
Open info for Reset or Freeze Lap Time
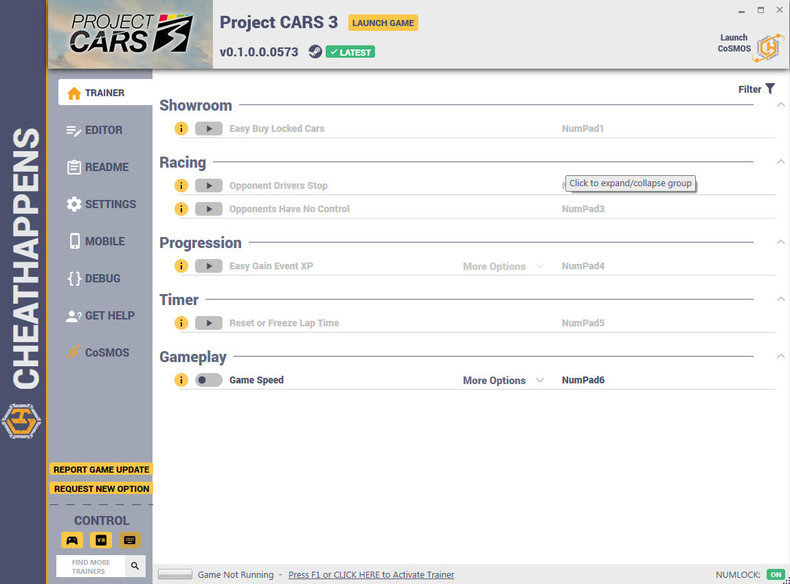[181, 322]
